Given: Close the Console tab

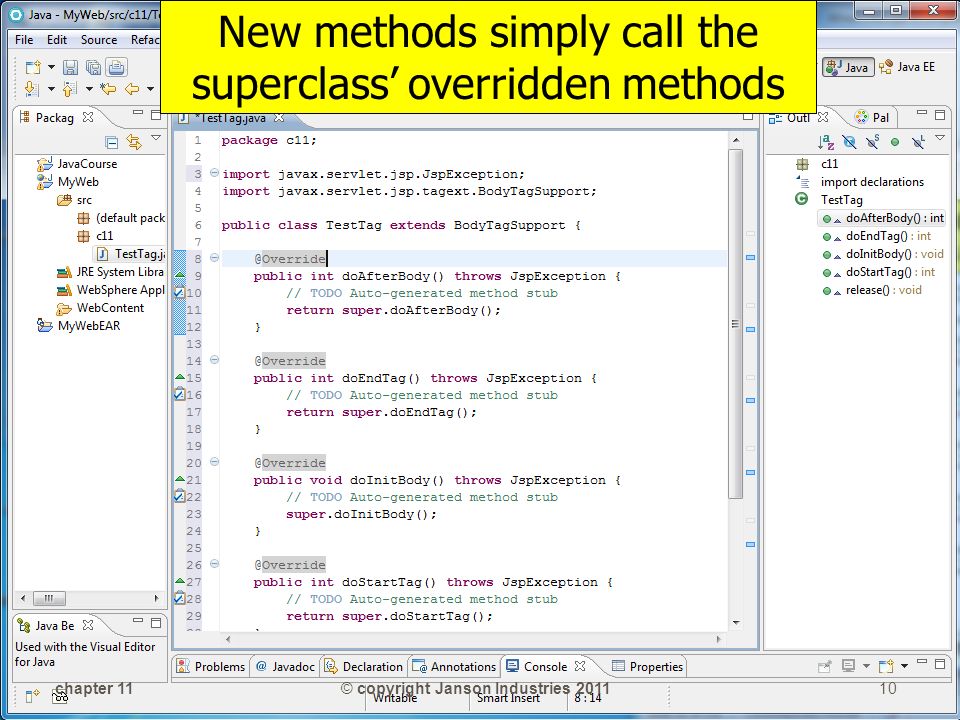Looking at the screenshot, I should coord(580,666).
